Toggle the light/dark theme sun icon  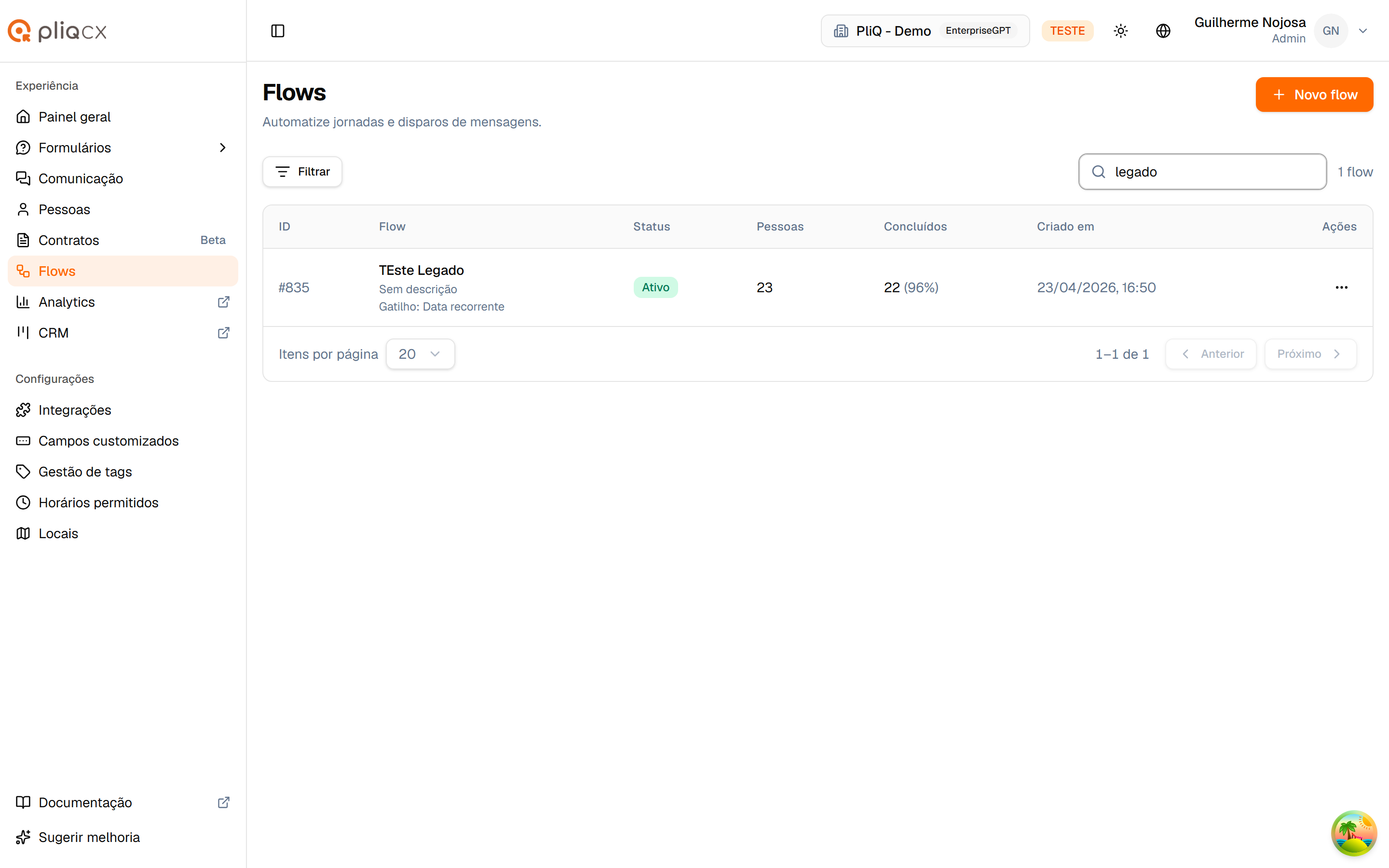(1120, 31)
